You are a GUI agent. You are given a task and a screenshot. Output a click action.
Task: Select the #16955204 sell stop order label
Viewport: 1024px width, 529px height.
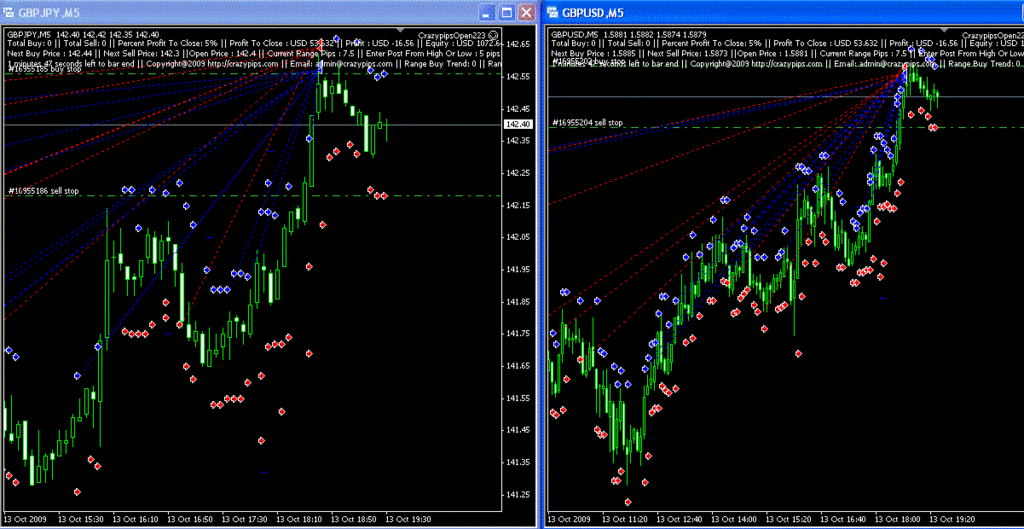(587, 122)
